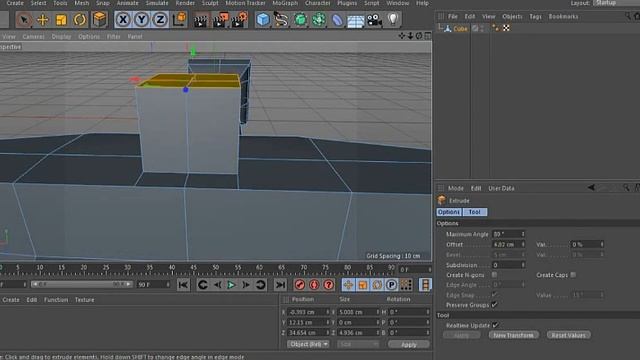The width and height of the screenshot is (640, 360).
Task: Click the Record Active Objects button
Action: (x=300, y=285)
